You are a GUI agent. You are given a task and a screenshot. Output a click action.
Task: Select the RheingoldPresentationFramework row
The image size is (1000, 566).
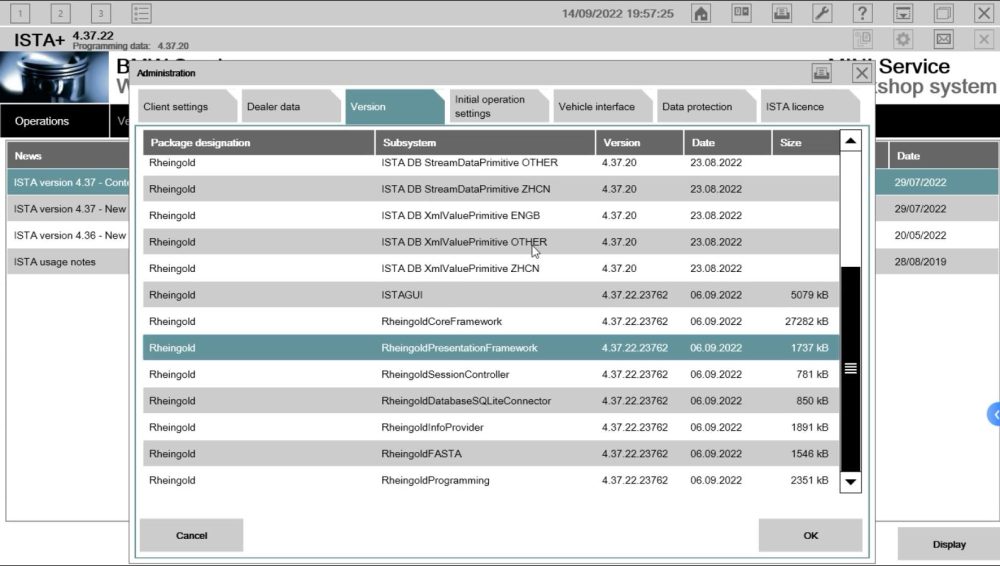click(x=490, y=348)
